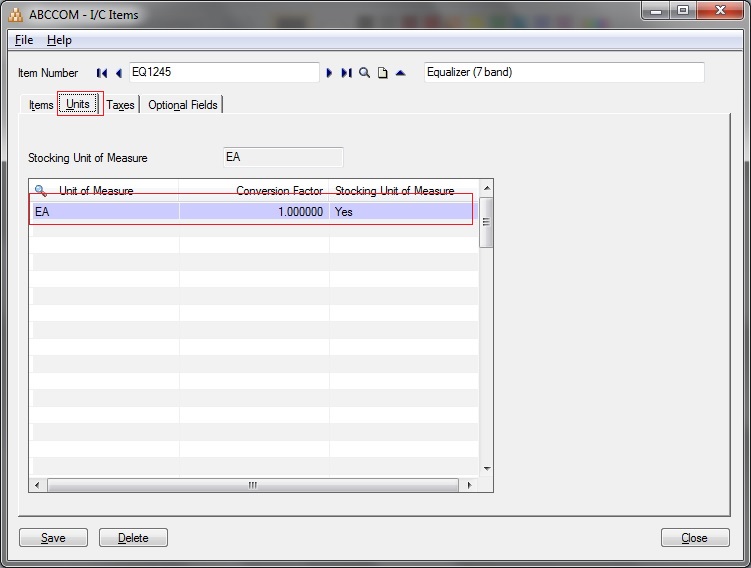Click the Yes stocking unit cell

pyautogui.click(x=403, y=212)
